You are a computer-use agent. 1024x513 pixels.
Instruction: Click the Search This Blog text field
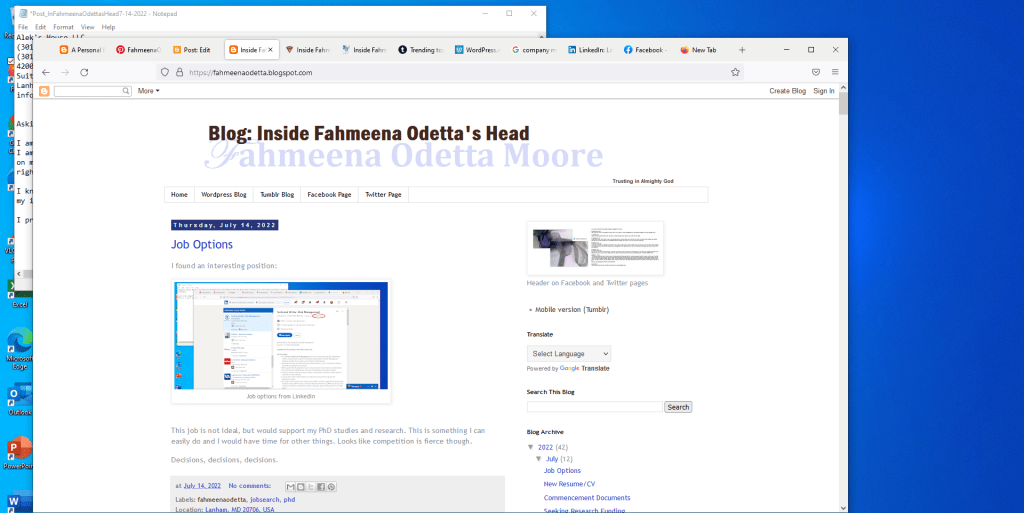[594, 407]
